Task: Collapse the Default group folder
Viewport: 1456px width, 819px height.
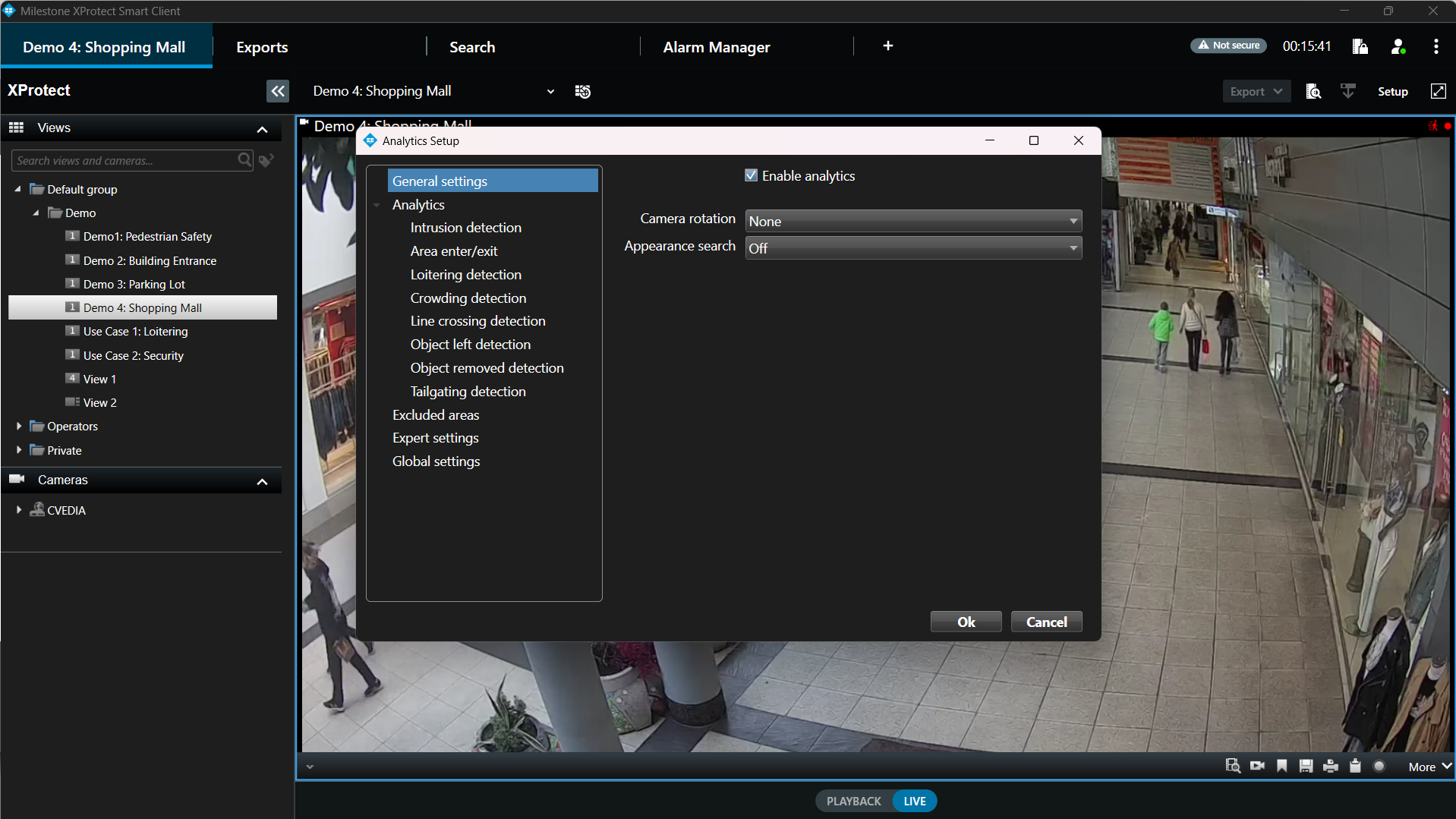Action: (17, 189)
